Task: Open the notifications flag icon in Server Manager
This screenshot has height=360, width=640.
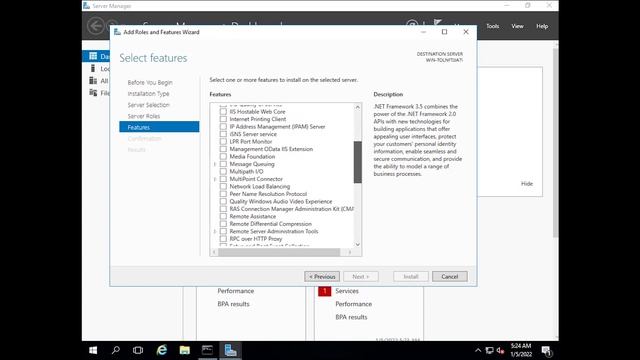Action: pos(438,23)
